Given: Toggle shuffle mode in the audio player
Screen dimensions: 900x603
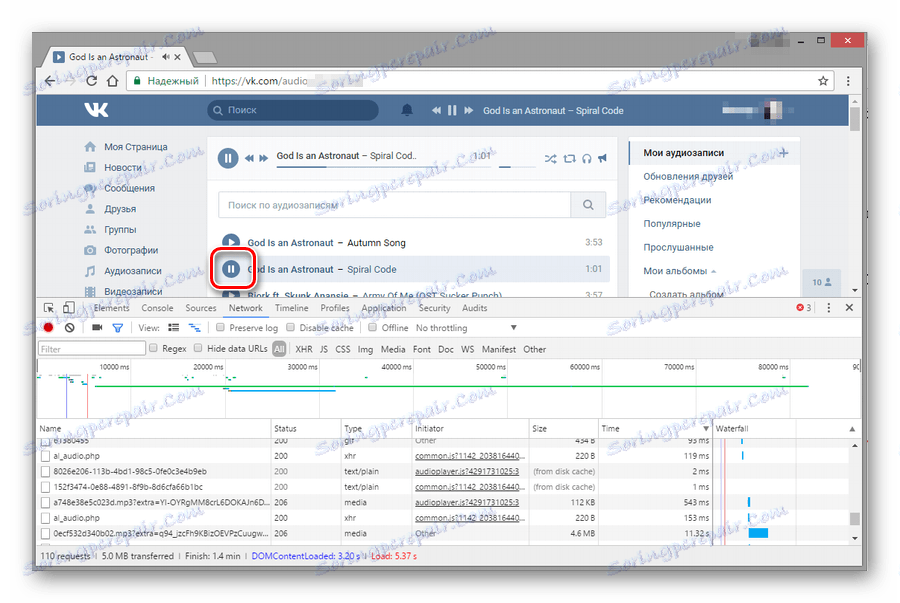Looking at the screenshot, I should [550, 158].
